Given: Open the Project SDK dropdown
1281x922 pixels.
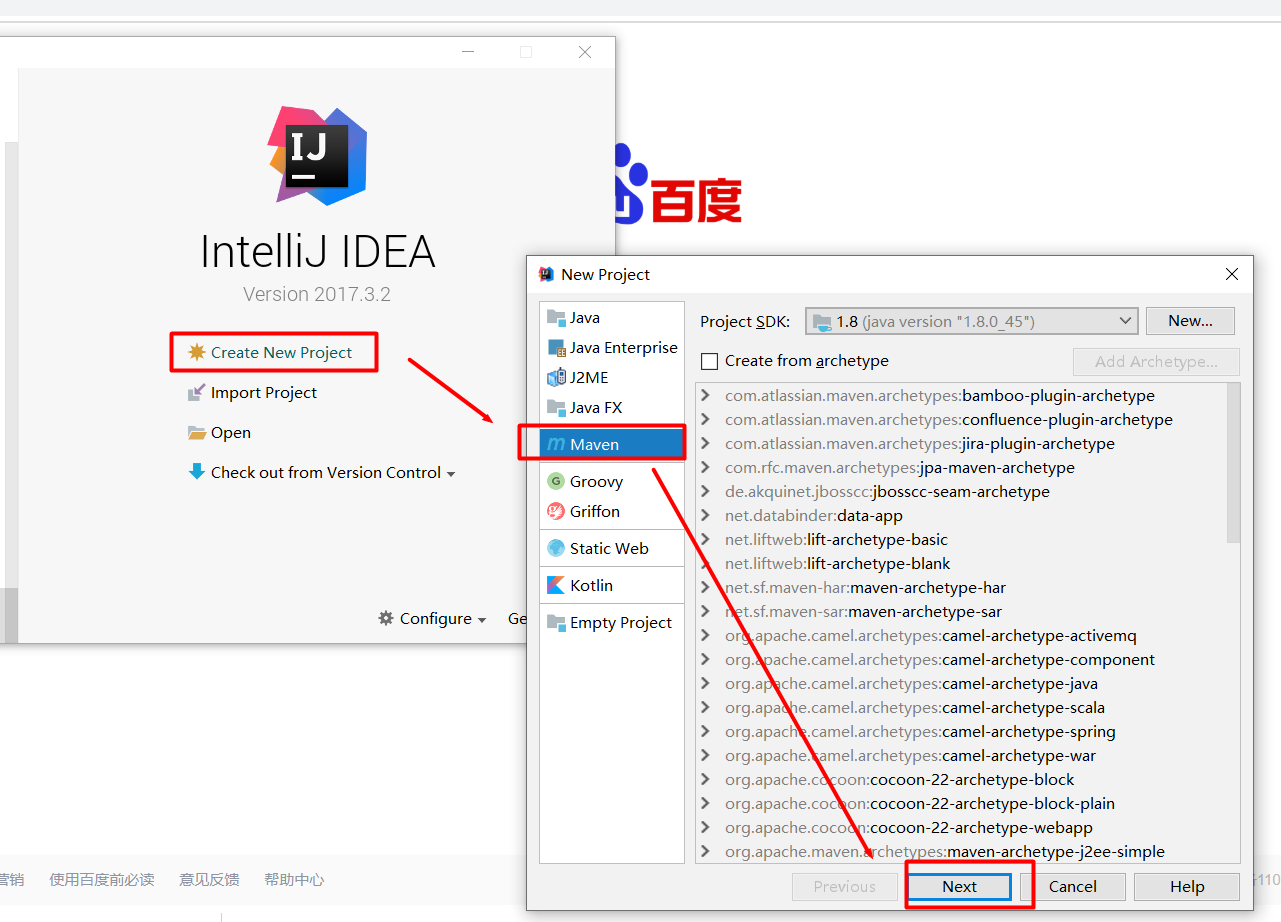Looking at the screenshot, I should coord(1126,321).
